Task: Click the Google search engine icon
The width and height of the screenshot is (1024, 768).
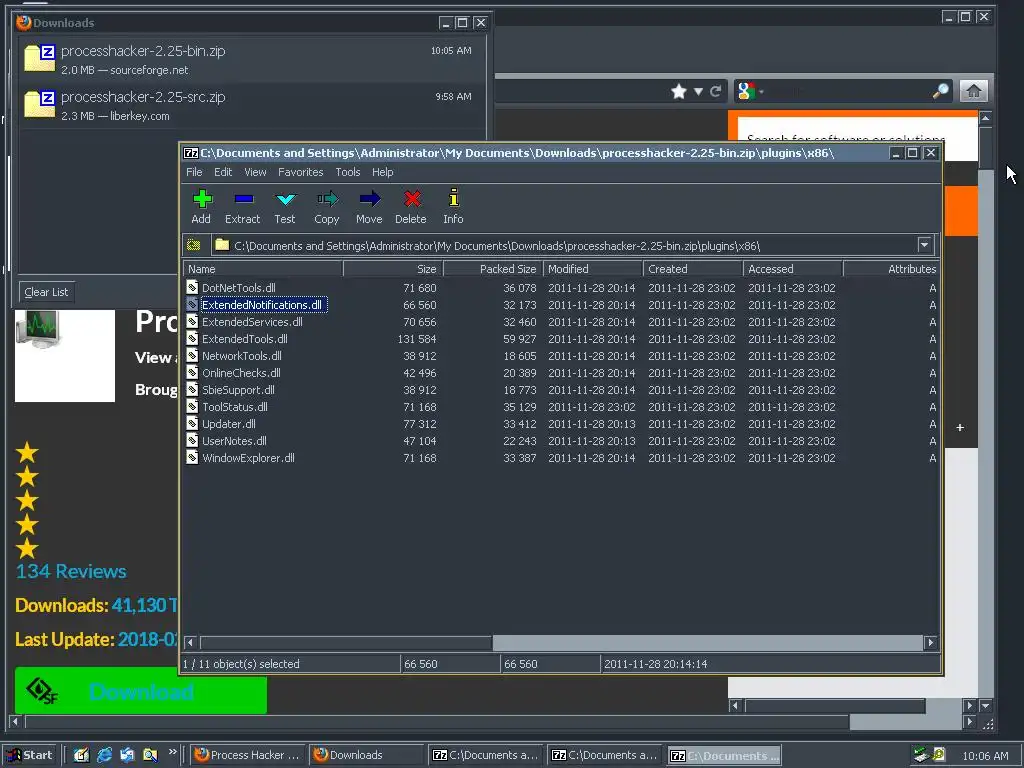Action: (746, 91)
